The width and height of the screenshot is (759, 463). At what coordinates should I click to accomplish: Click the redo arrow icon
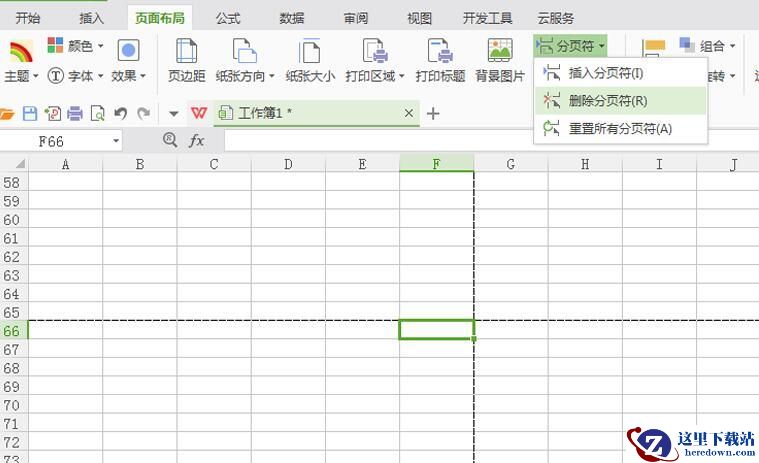144,114
